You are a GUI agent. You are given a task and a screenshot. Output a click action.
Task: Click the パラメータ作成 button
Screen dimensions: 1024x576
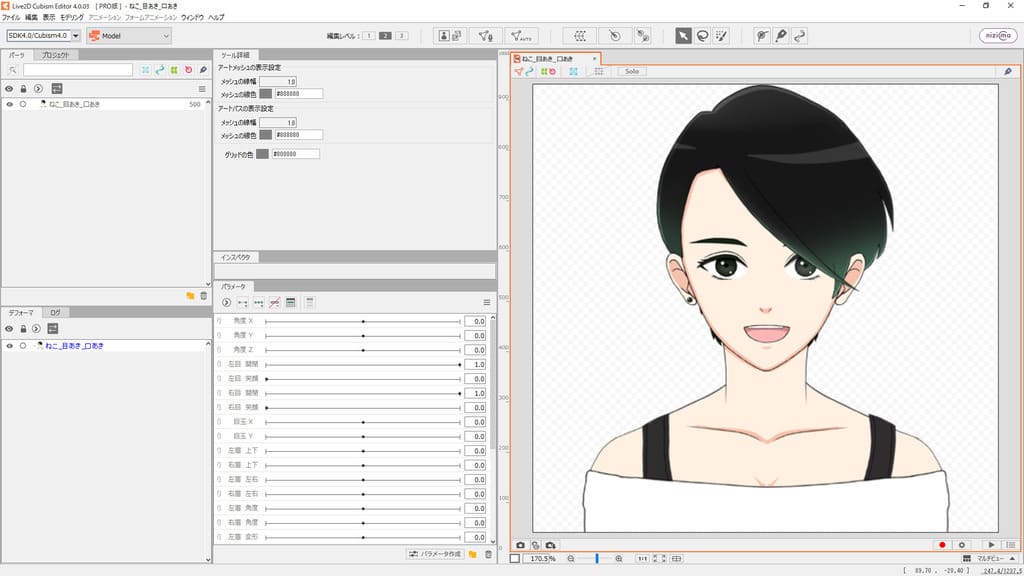tap(435, 554)
